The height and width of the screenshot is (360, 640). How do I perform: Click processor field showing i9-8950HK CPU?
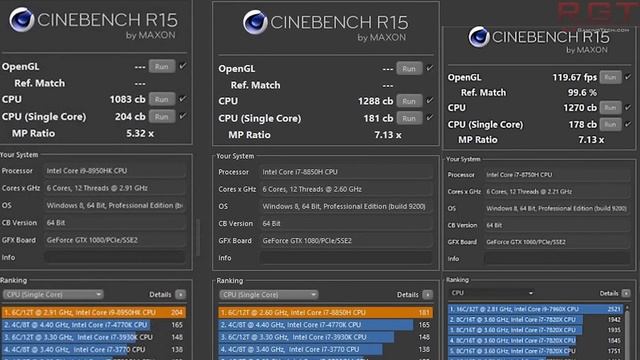115,171
